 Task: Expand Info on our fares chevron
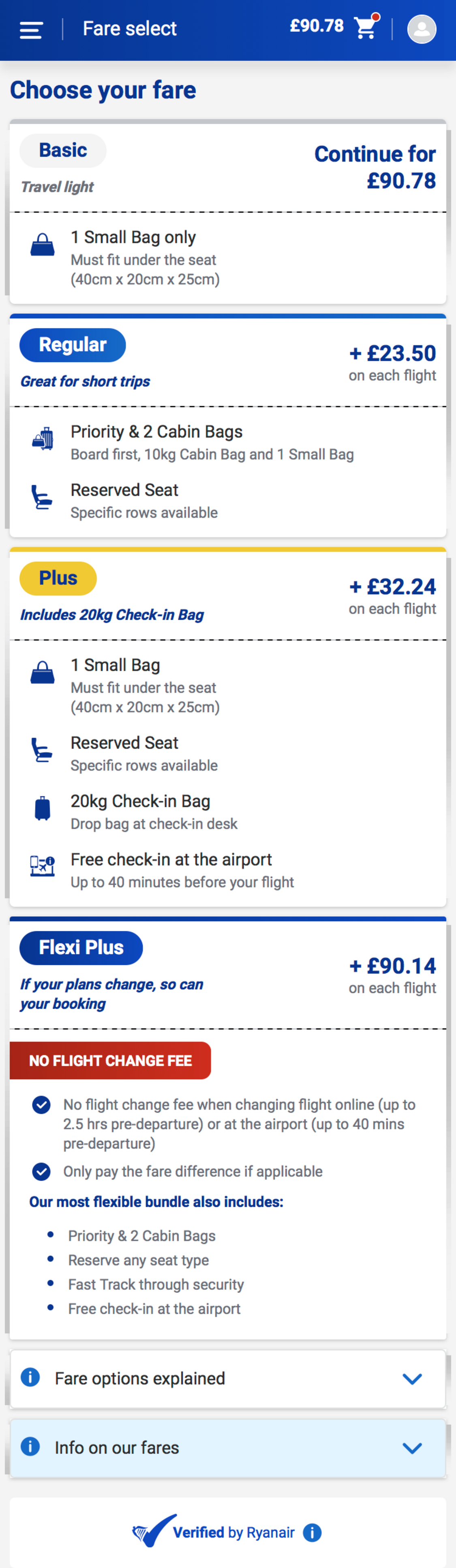point(412,1448)
